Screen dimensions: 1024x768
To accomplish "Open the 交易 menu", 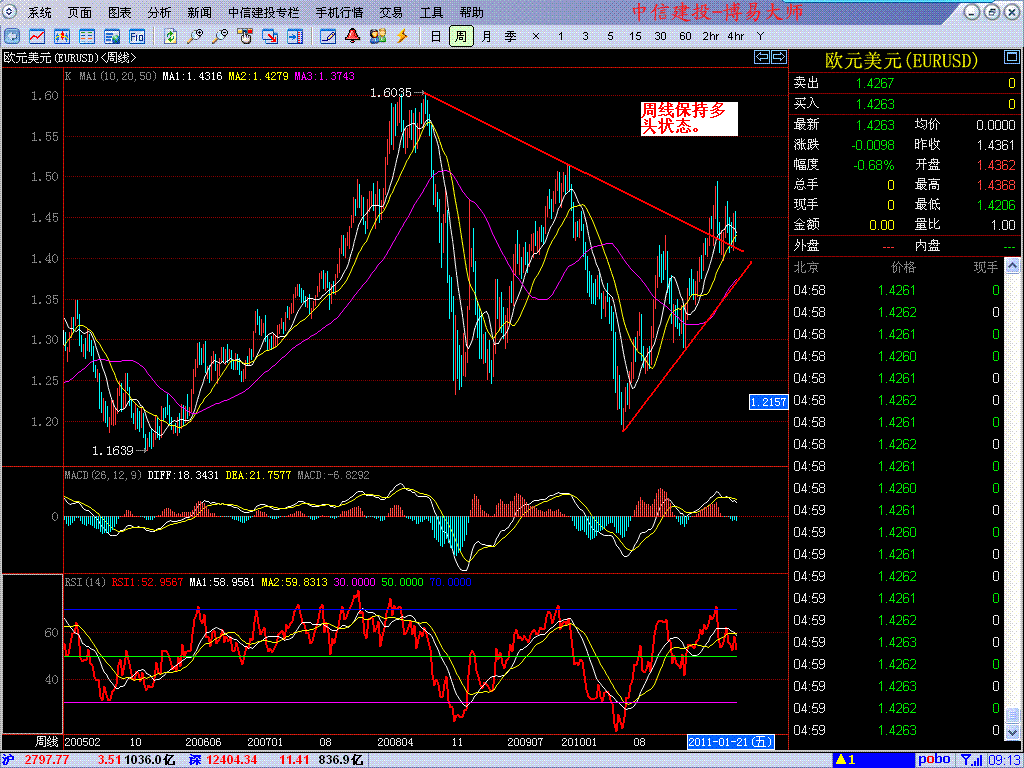I will (x=391, y=12).
